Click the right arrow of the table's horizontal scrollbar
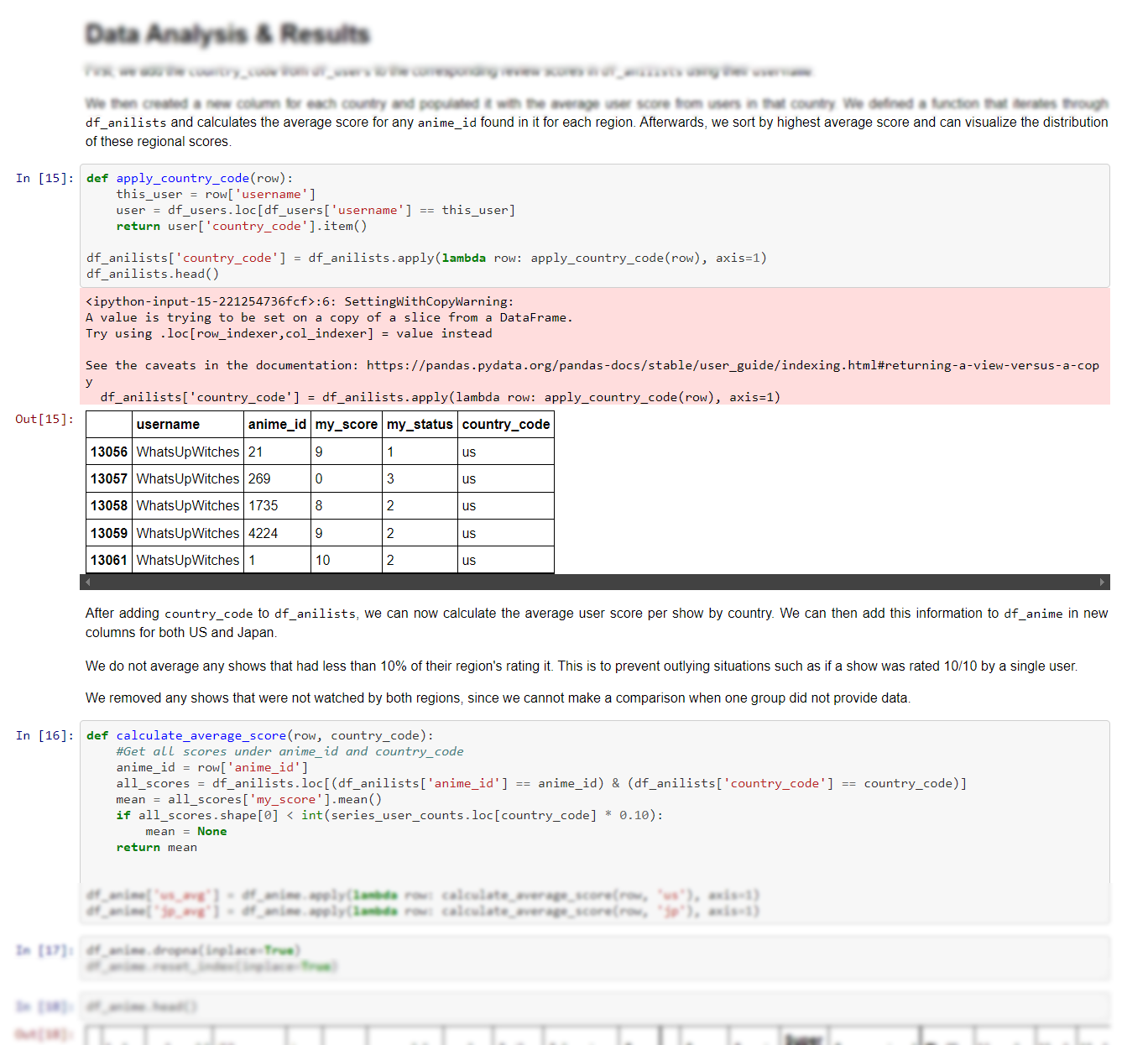This screenshot has height=1045, width=1148. [1102, 582]
